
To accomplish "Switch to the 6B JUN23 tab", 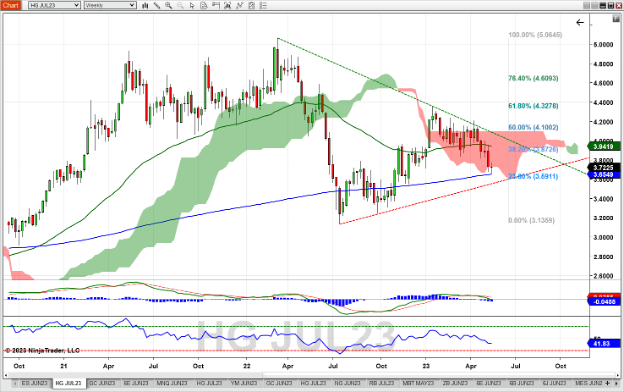I will [521, 383].
